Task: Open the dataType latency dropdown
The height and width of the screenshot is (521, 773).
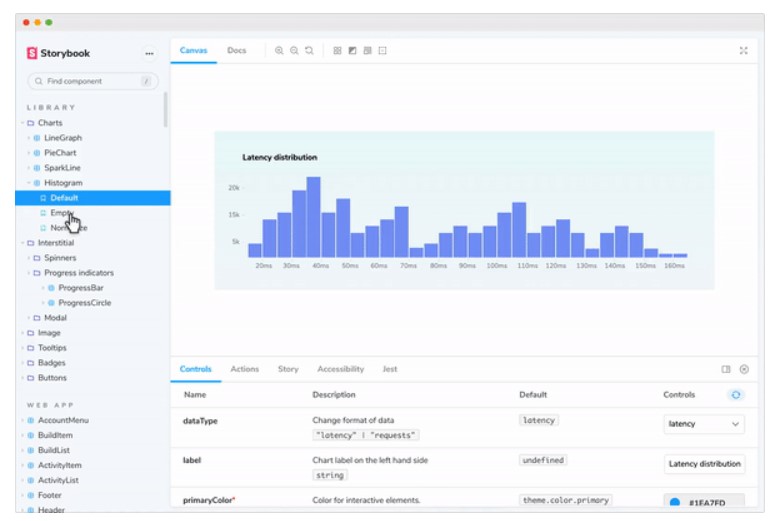Action: click(x=704, y=424)
